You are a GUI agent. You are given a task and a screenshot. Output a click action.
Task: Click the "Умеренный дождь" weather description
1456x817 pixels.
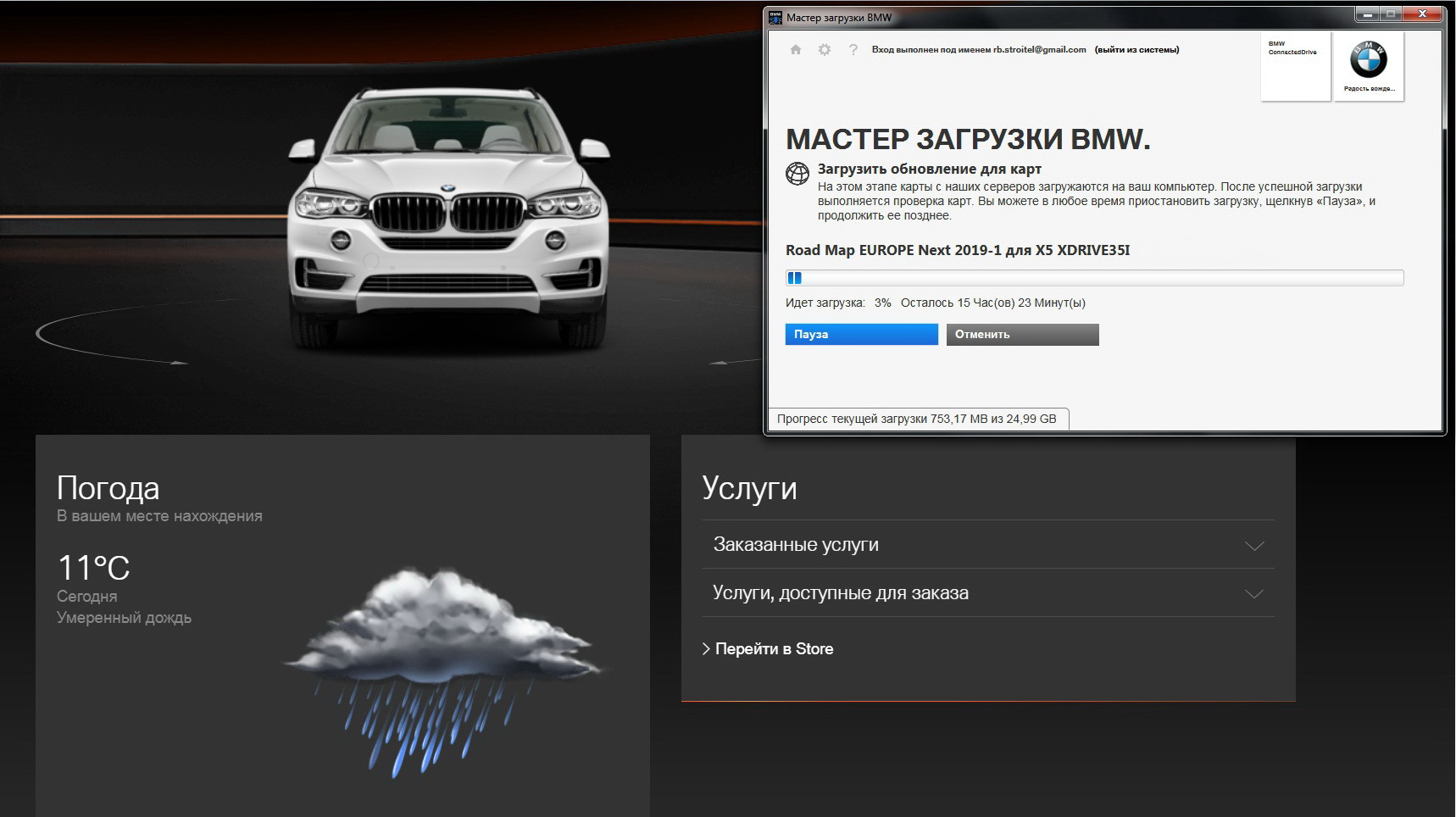point(124,618)
